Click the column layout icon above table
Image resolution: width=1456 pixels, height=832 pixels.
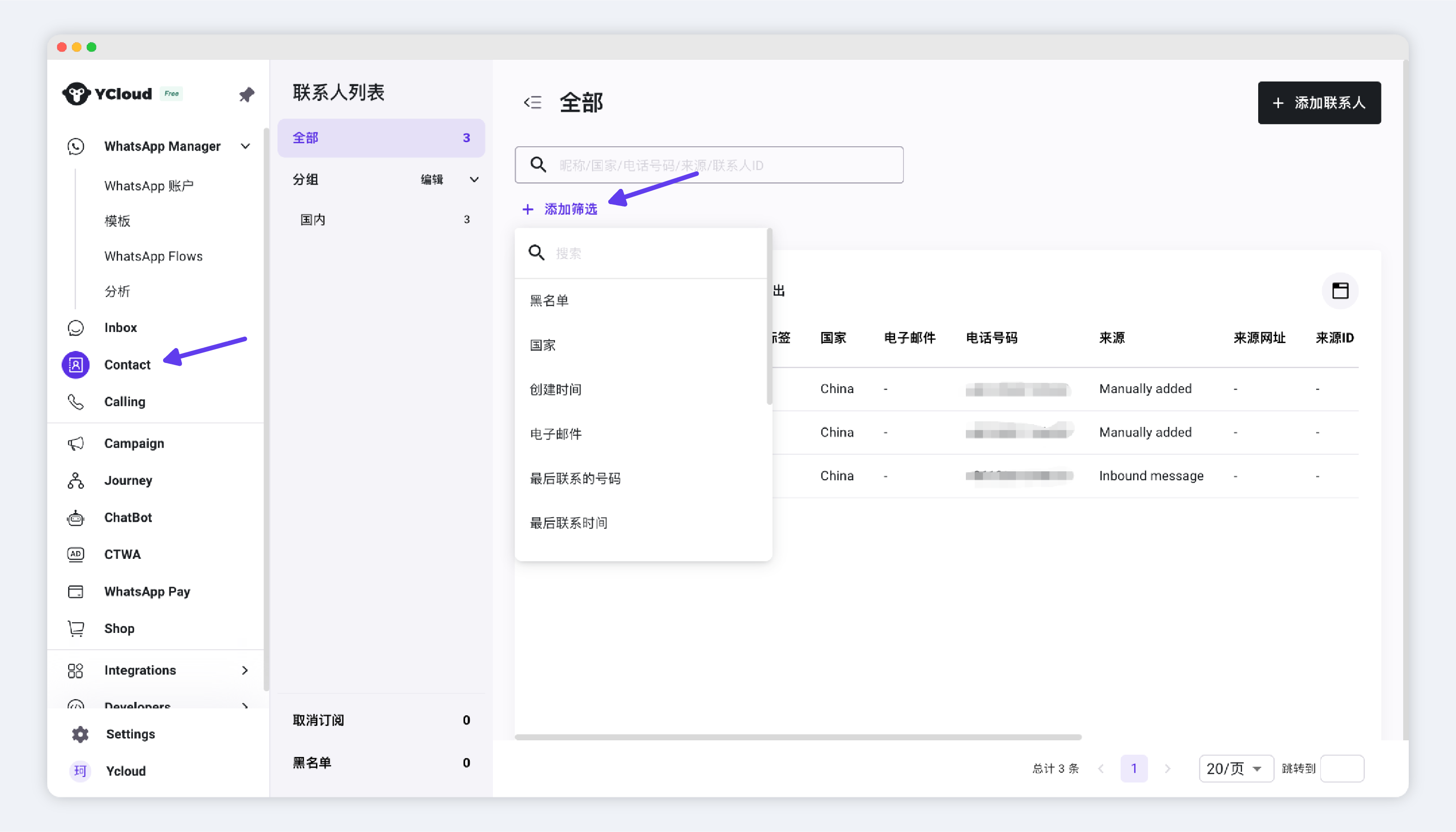click(1340, 291)
